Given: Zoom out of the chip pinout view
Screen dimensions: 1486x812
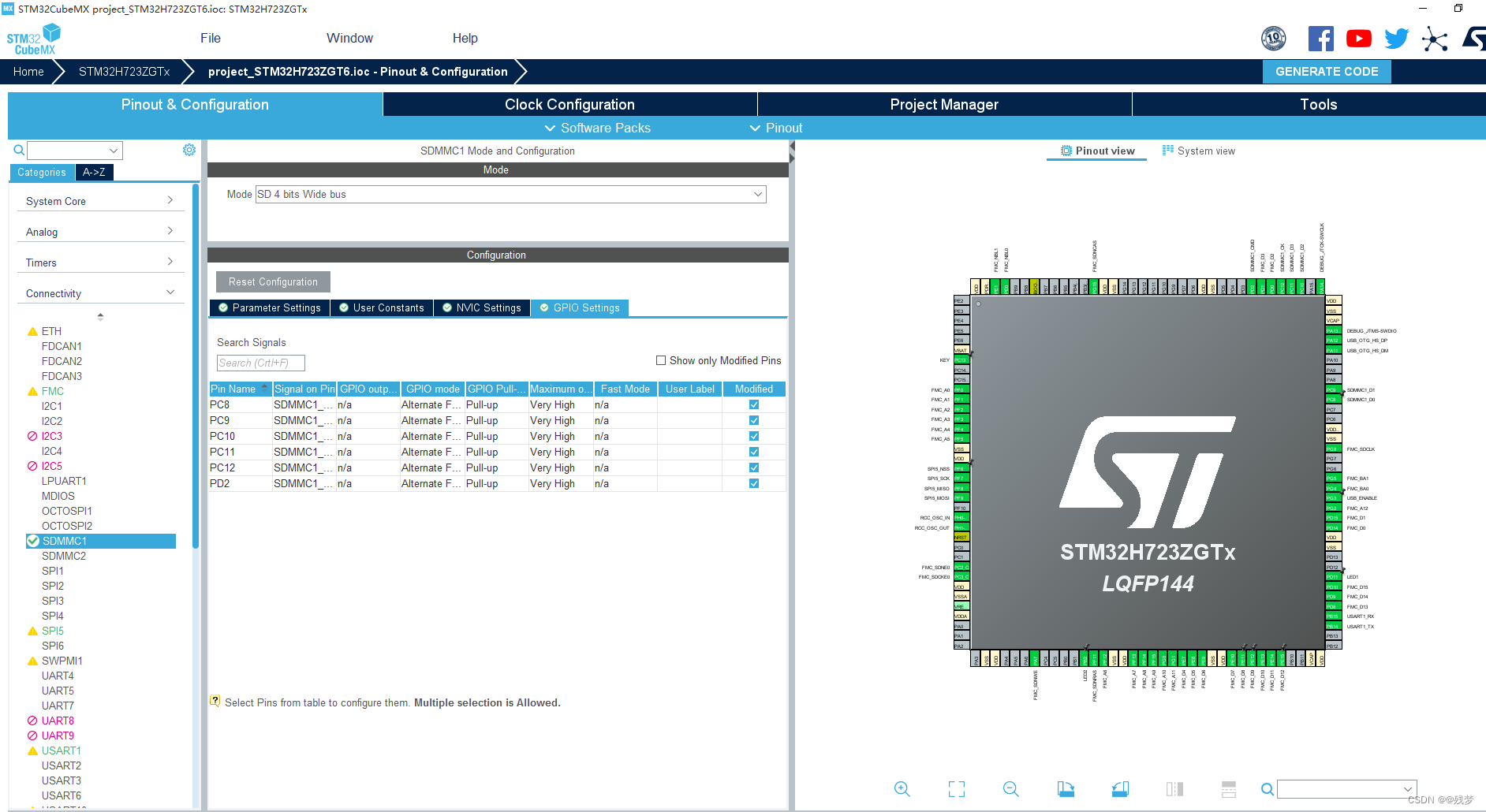Looking at the screenshot, I should coord(1010,789).
